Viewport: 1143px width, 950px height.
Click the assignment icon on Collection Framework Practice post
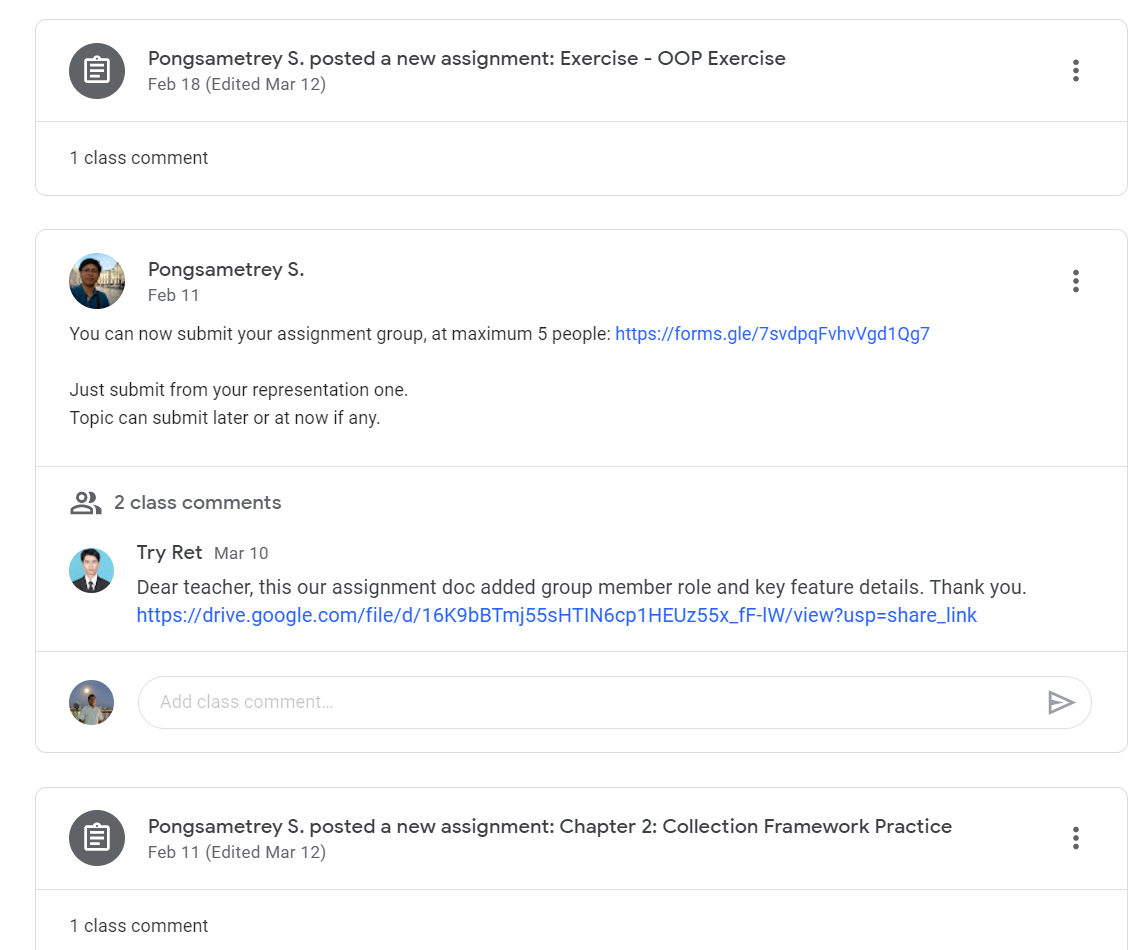click(x=96, y=838)
